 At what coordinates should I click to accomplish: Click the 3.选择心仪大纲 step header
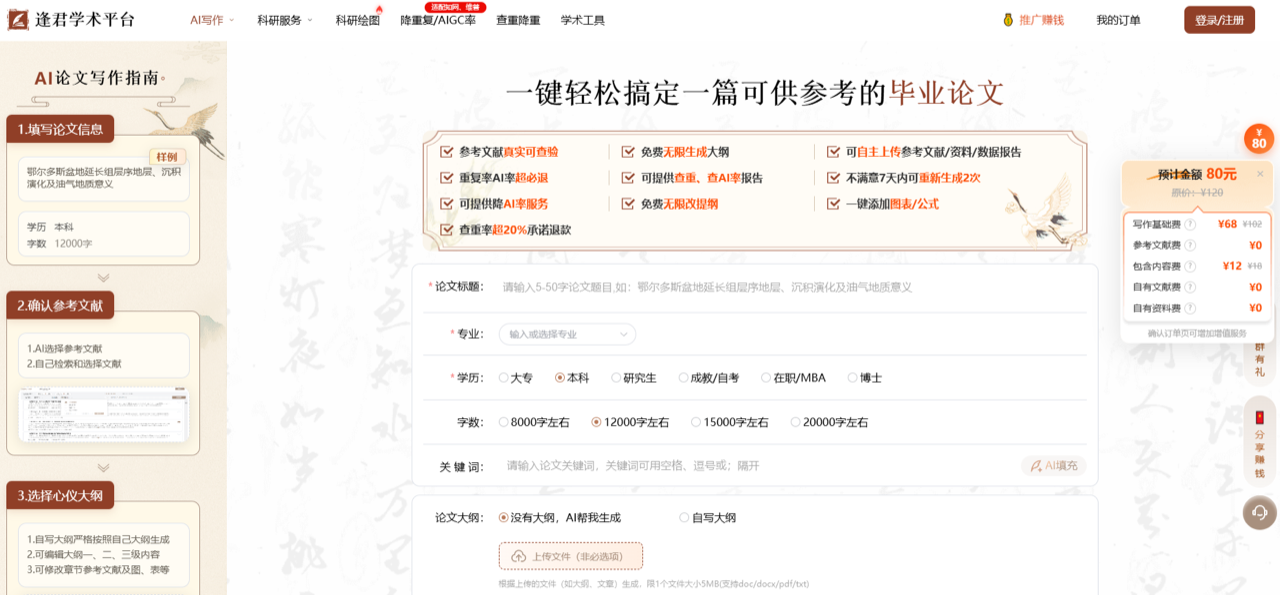pyautogui.click(x=60, y=495)
